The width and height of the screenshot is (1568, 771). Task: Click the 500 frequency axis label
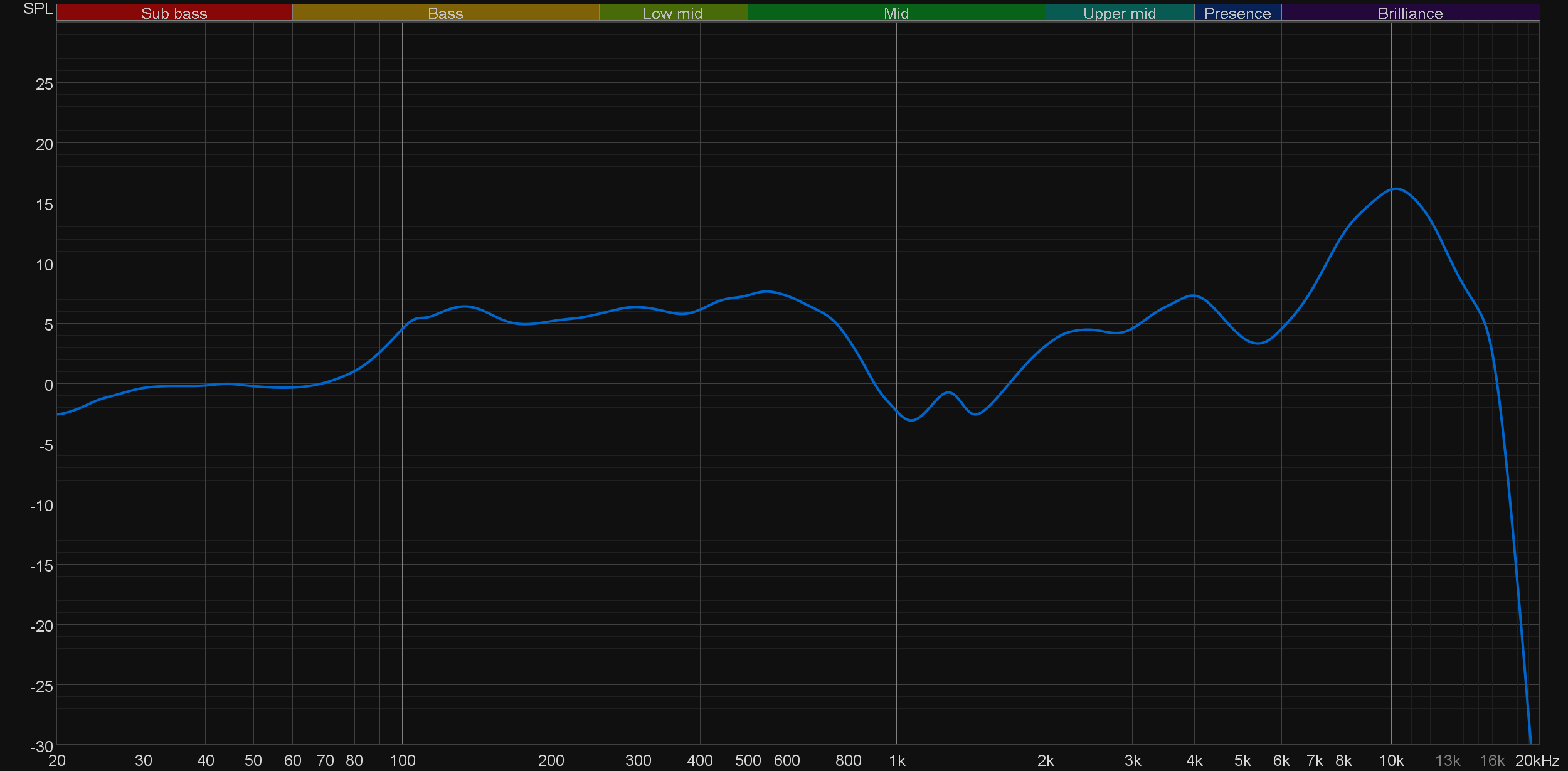pyautogui.click(x=748, y=761)
